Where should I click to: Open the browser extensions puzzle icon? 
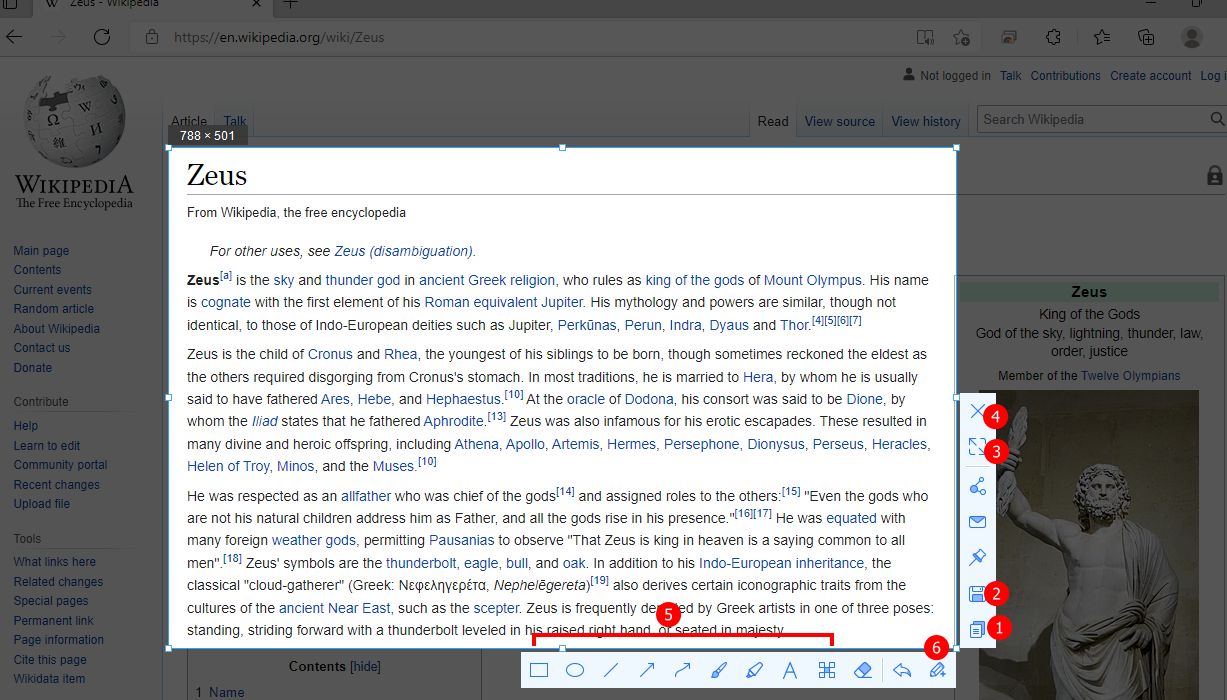(1053, 37)
